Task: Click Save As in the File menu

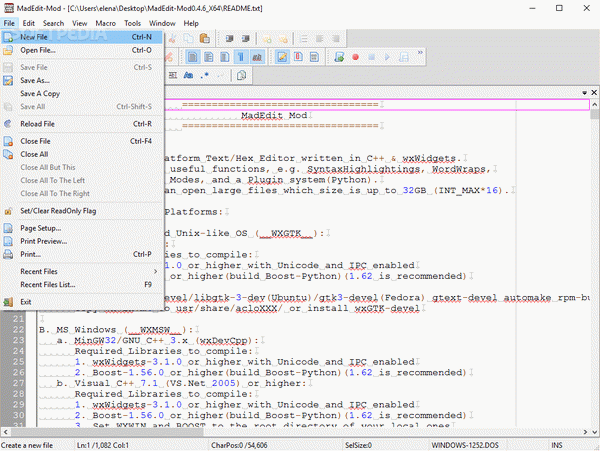Action: (35, 80)
